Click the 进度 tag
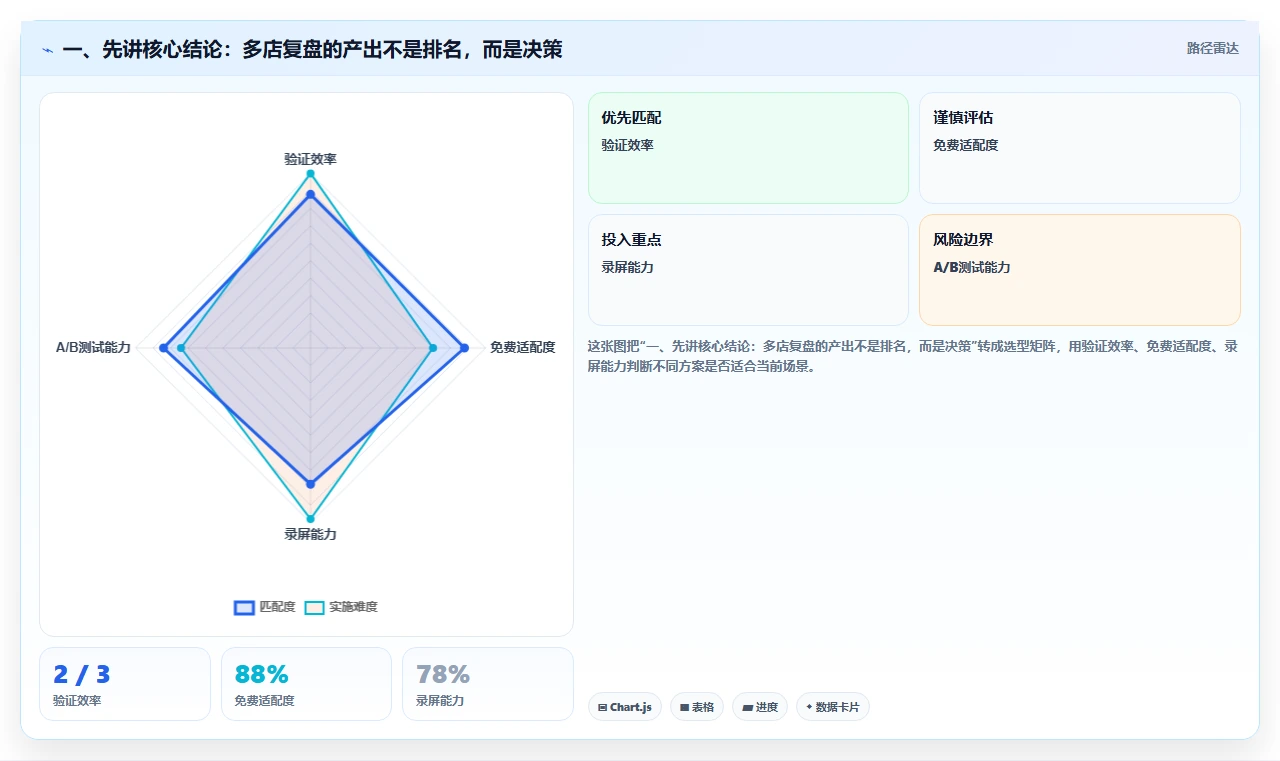 coord(760,707)
